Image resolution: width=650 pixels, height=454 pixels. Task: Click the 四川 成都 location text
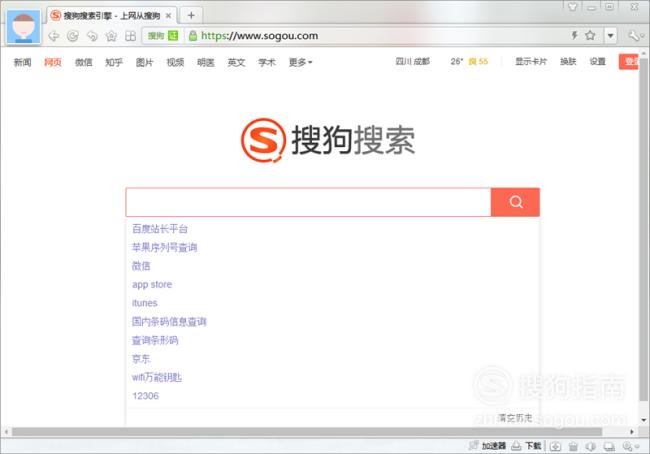pyautogui.click(x=412, y=62)
